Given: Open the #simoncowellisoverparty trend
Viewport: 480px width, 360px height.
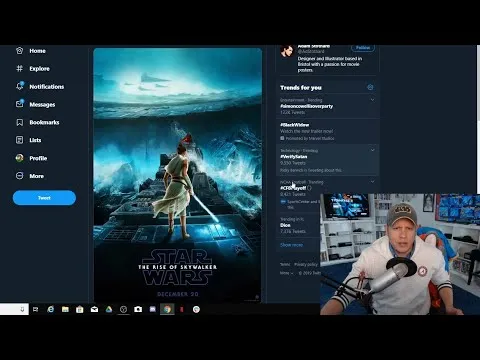Looking at the screenshot, I should click(328, 106).
